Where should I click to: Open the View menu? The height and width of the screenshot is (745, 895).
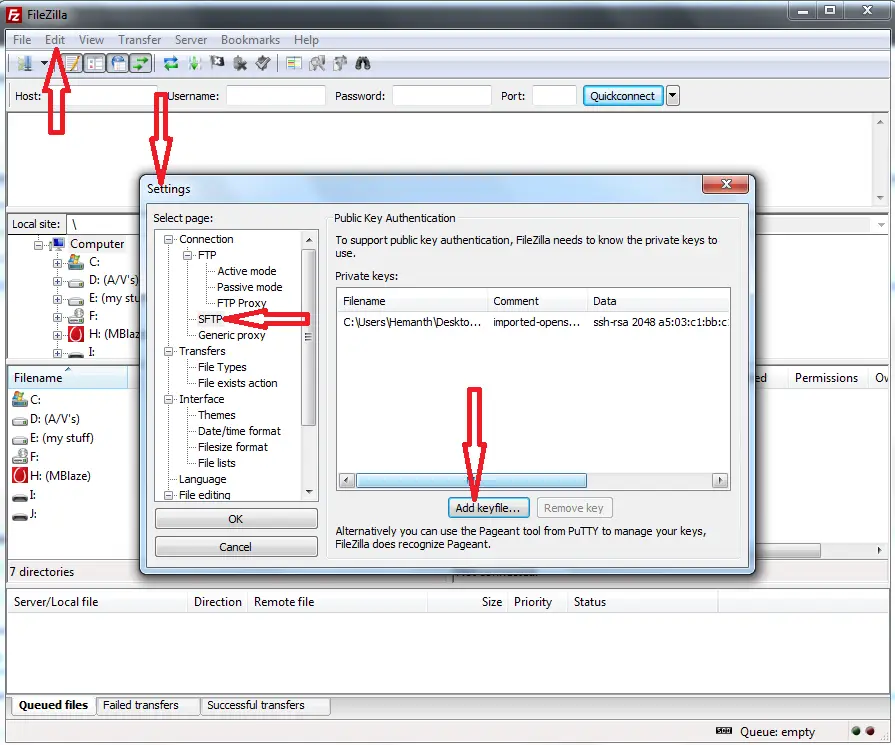point(91,40)
